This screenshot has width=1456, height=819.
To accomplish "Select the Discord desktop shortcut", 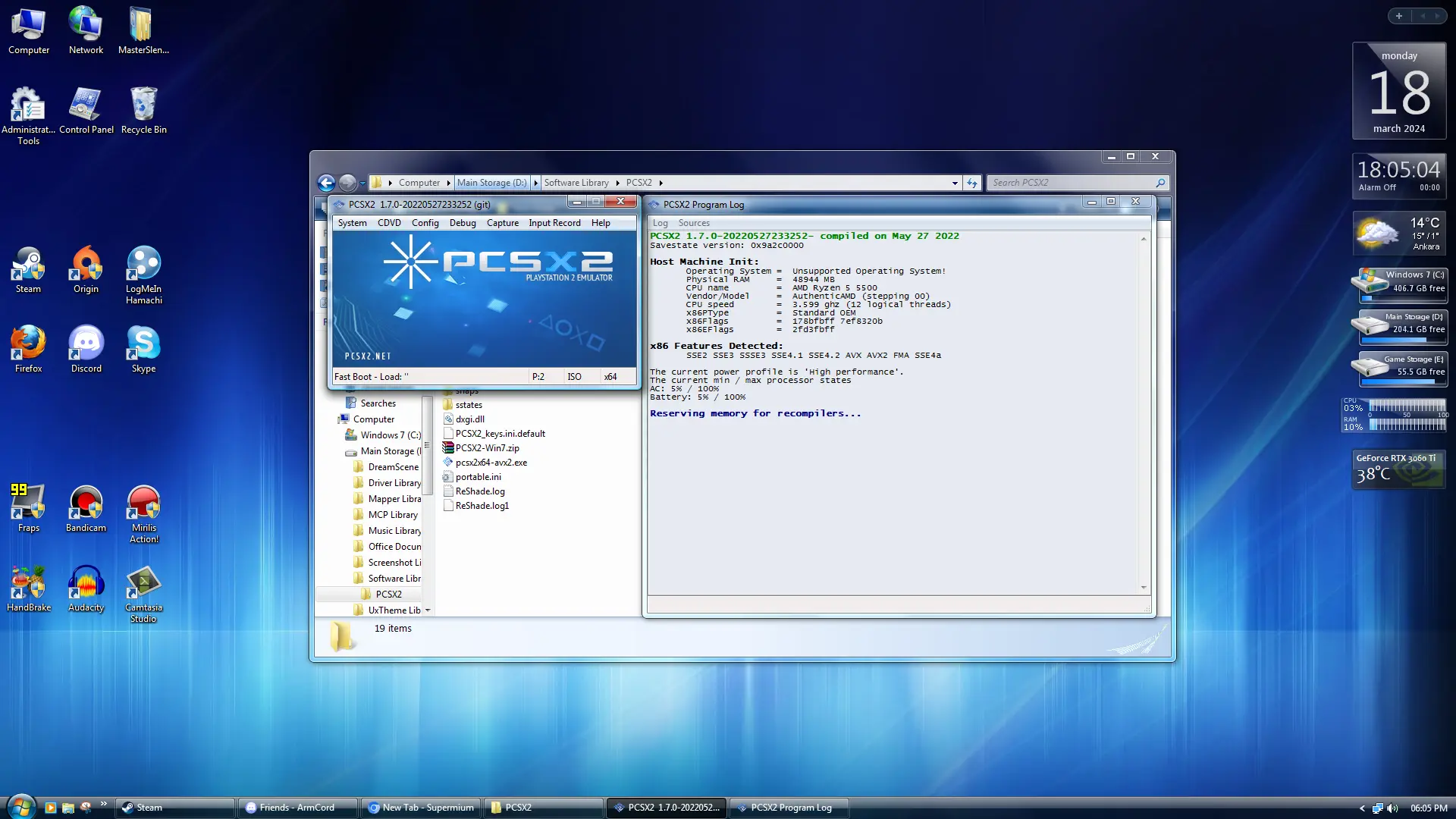I will click(x=86, y=350).
